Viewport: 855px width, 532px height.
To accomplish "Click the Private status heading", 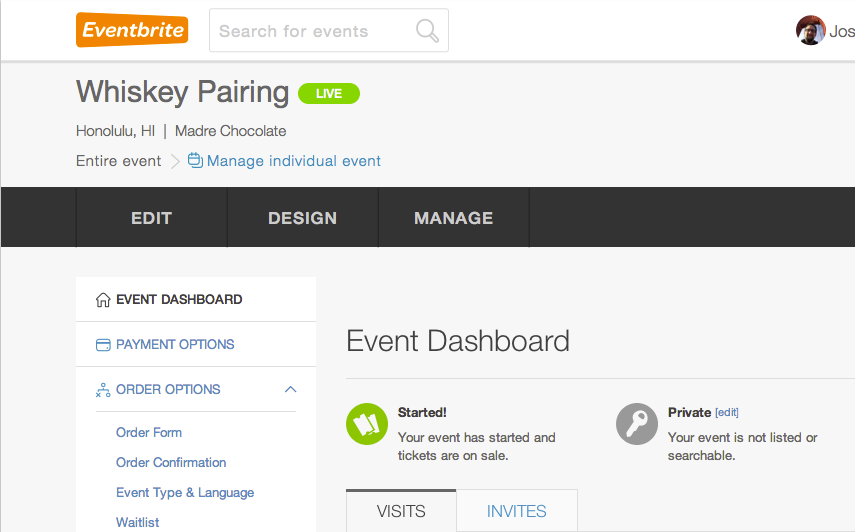I will [x=689, y=412].
